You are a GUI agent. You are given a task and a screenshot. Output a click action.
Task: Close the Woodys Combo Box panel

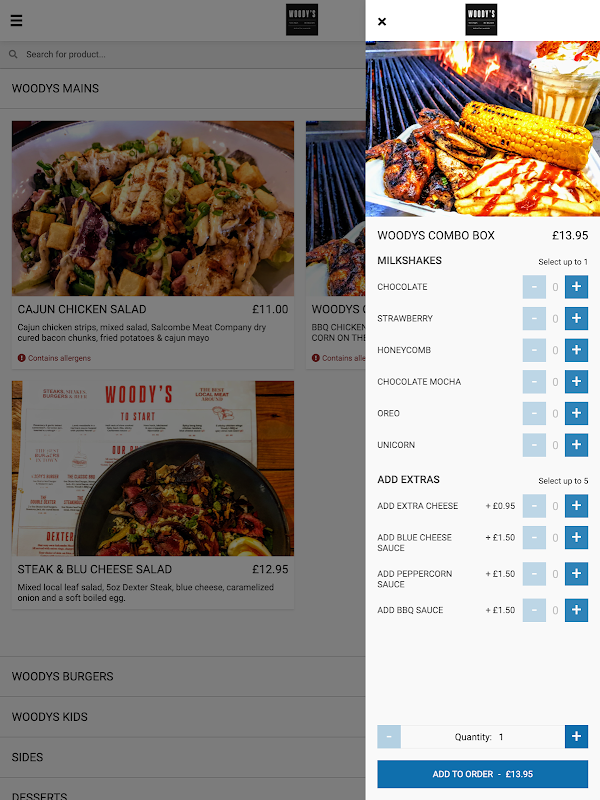tap(382, 21)
